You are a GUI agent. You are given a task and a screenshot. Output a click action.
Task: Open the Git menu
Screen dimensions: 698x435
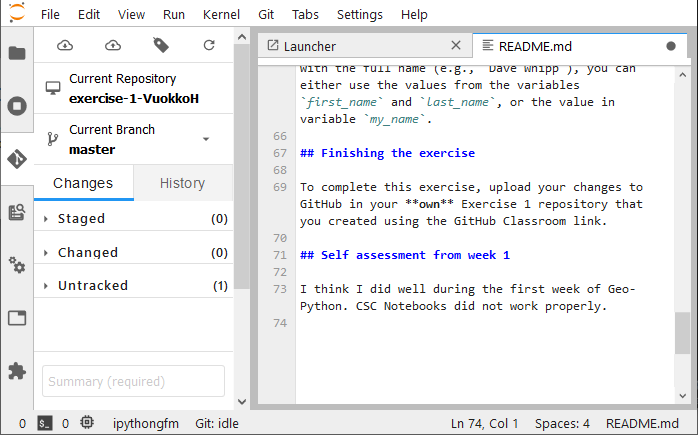click(266, 15)
